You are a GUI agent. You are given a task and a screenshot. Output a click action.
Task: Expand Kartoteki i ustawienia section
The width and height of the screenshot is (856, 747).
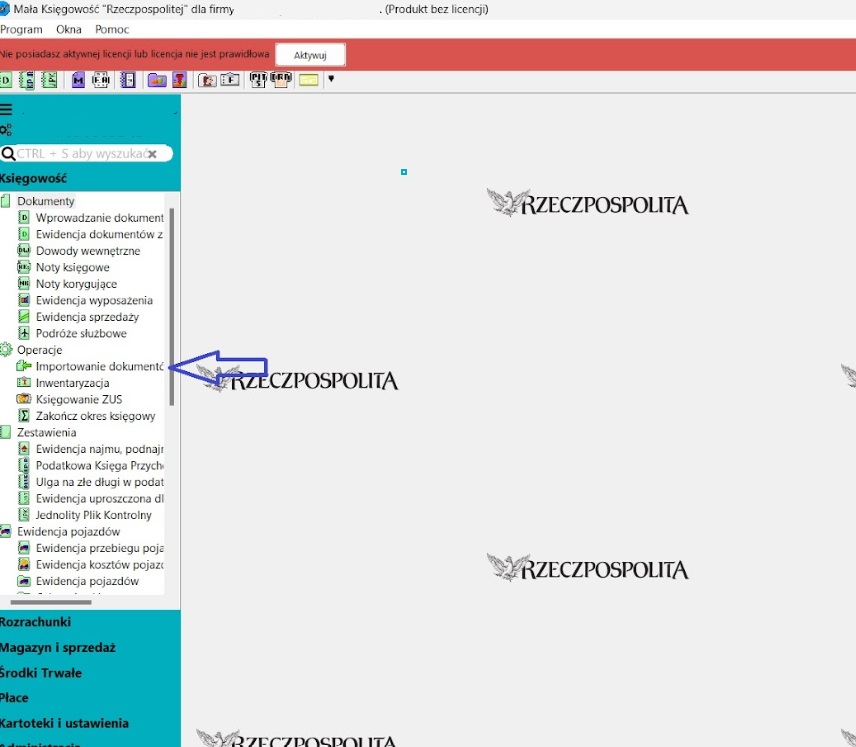click(64, 724)
